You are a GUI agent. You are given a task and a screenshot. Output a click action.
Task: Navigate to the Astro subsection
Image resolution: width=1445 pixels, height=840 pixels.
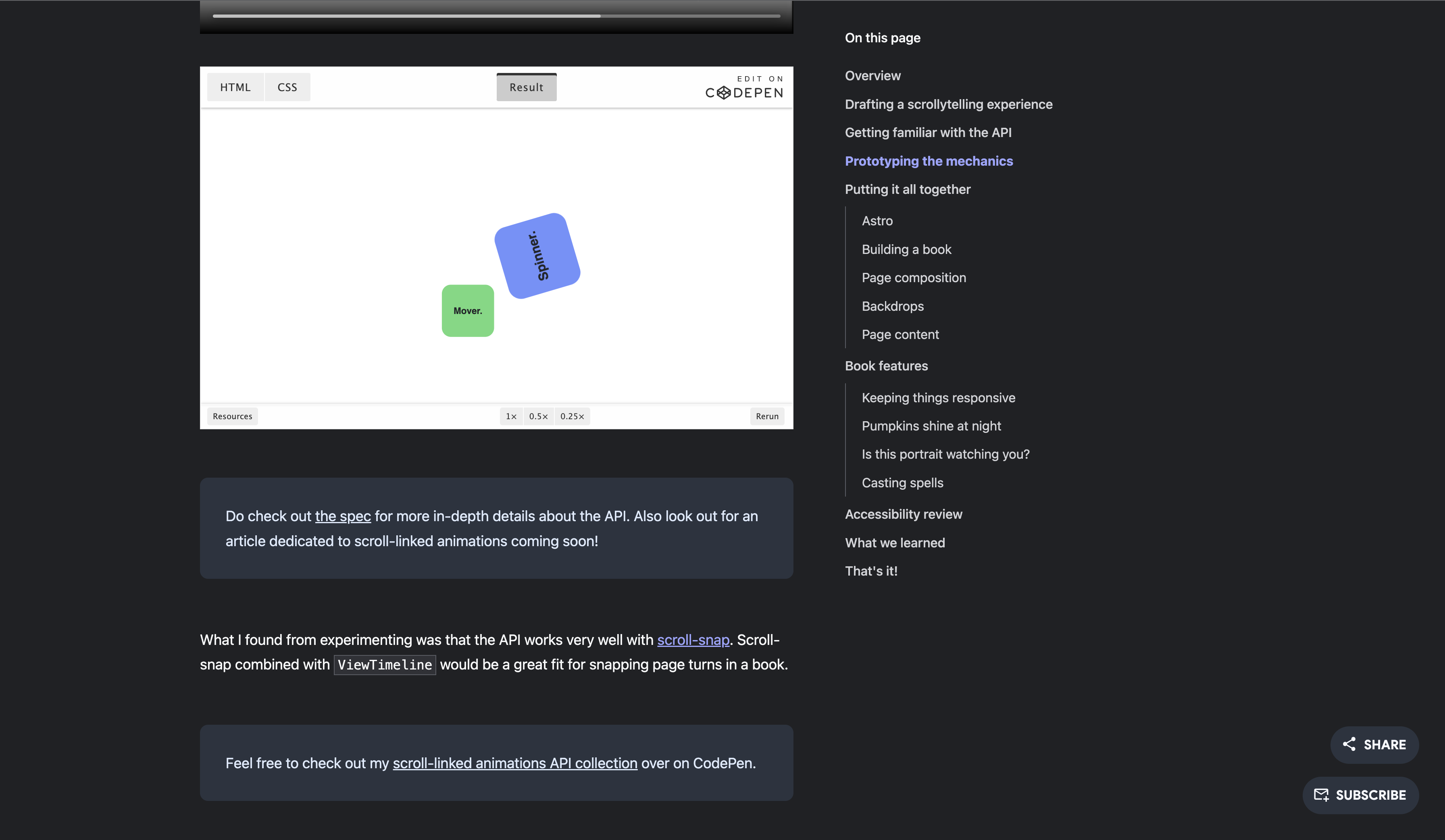click(x=877, y=221)
